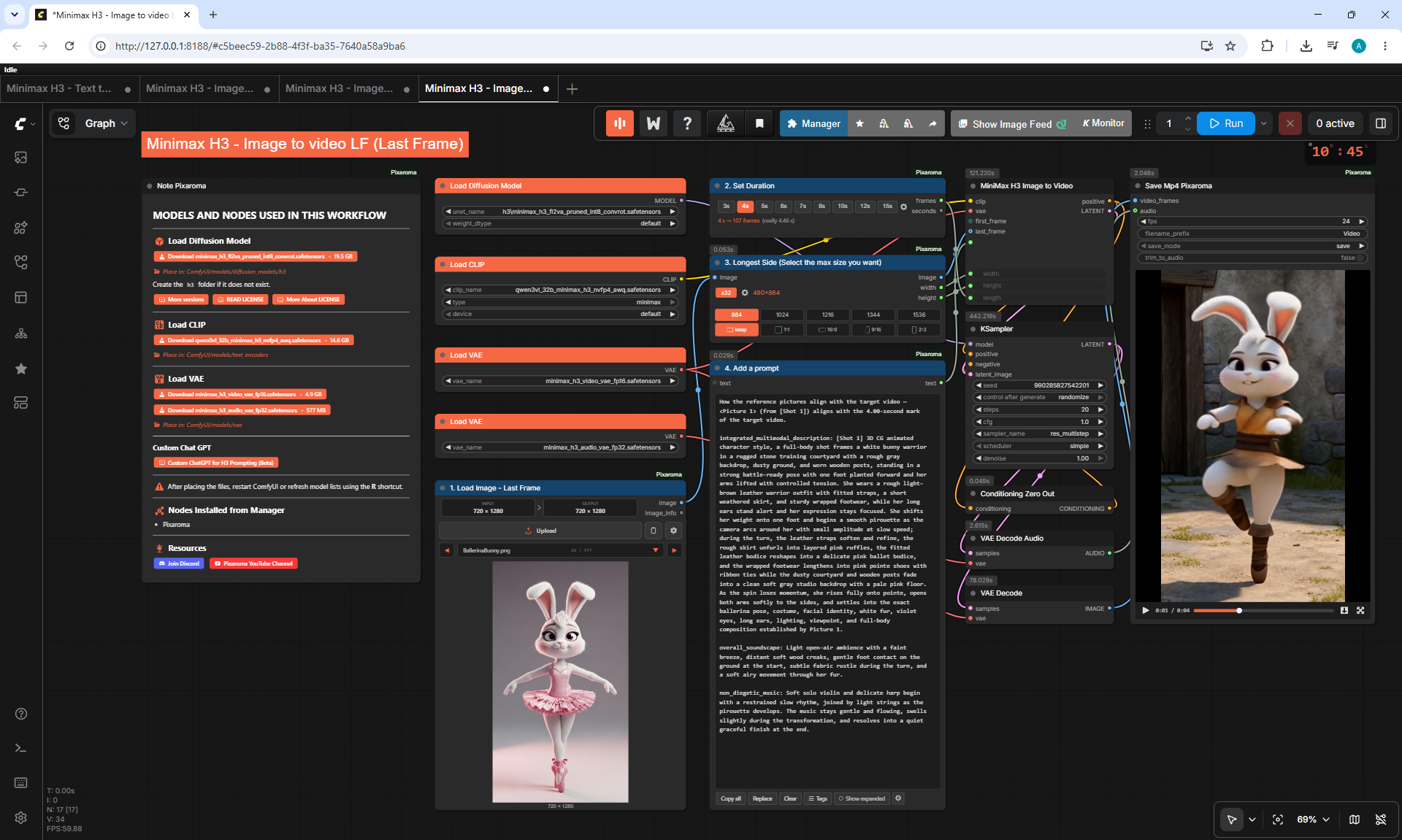Open the Manager button

[813, 124]
